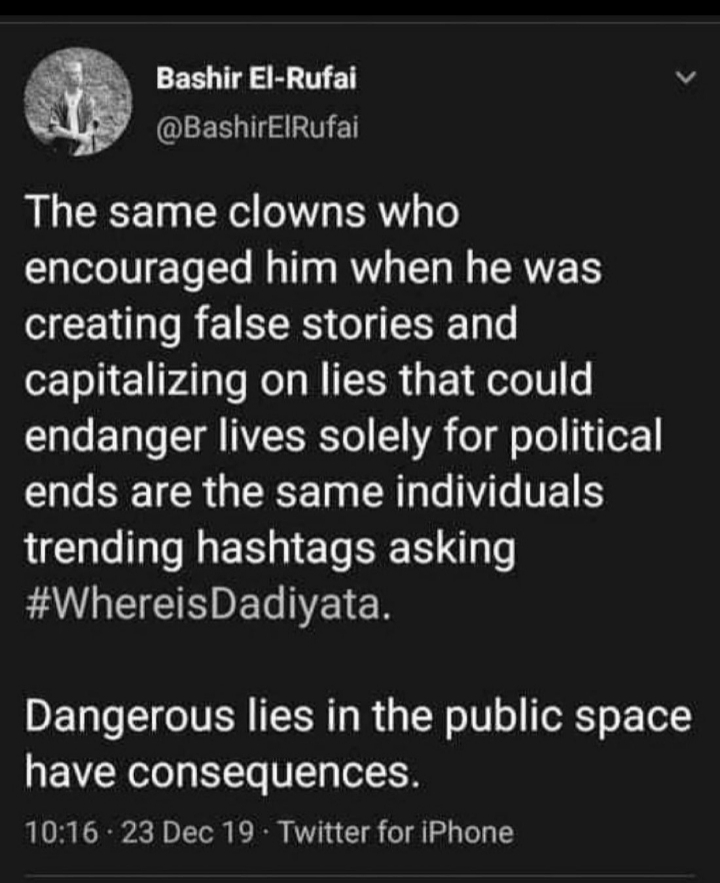Click the line "creating false stories and"

tap(271, 325)
